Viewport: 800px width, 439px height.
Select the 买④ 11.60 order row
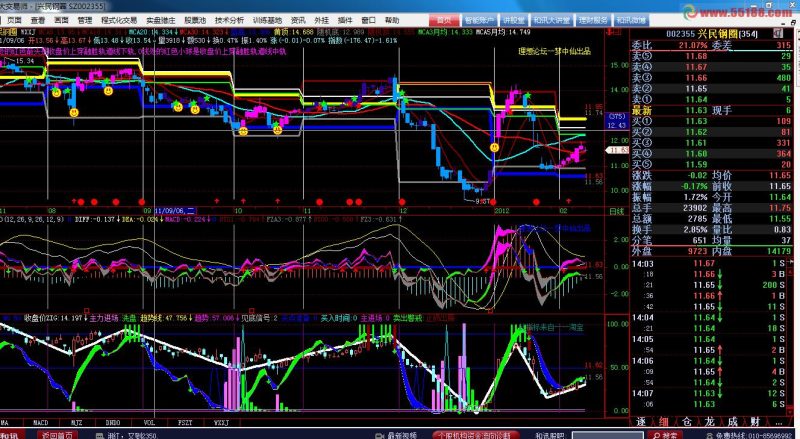(x=713, y=154)
